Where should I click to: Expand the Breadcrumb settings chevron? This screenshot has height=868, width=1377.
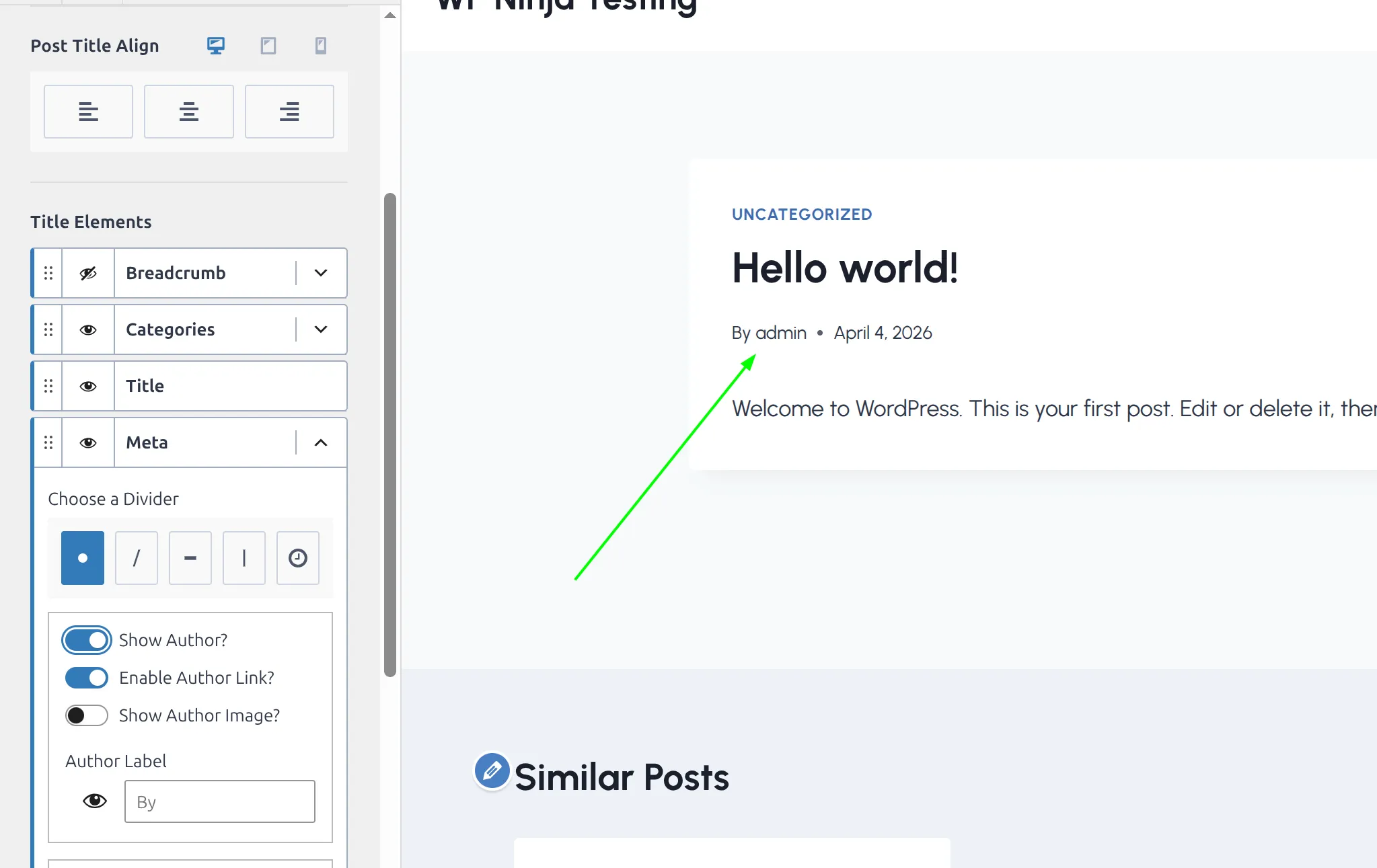click(x=321, y=273)
